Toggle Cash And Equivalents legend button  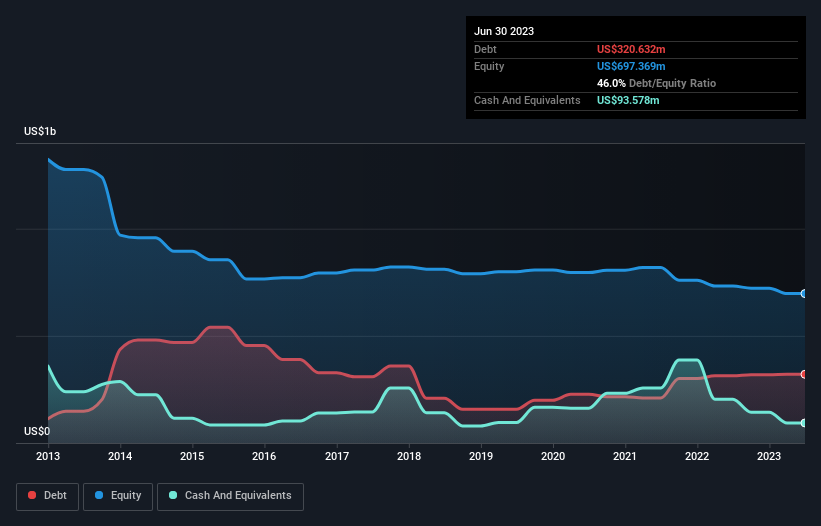coord(230,496)
